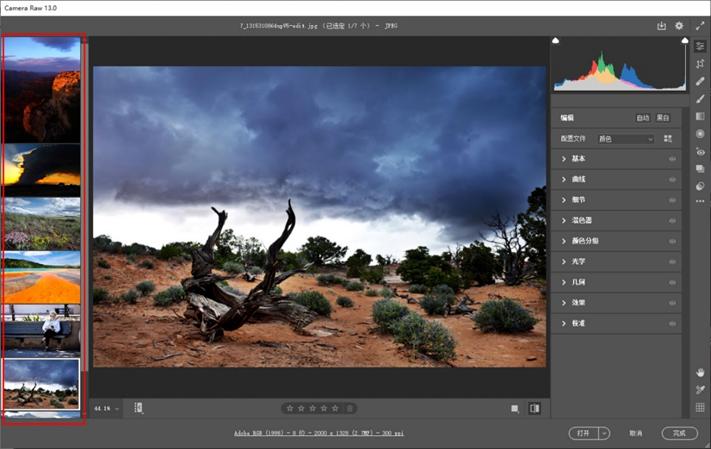Select the orange hot spring thumbnail

coord(42,277)
